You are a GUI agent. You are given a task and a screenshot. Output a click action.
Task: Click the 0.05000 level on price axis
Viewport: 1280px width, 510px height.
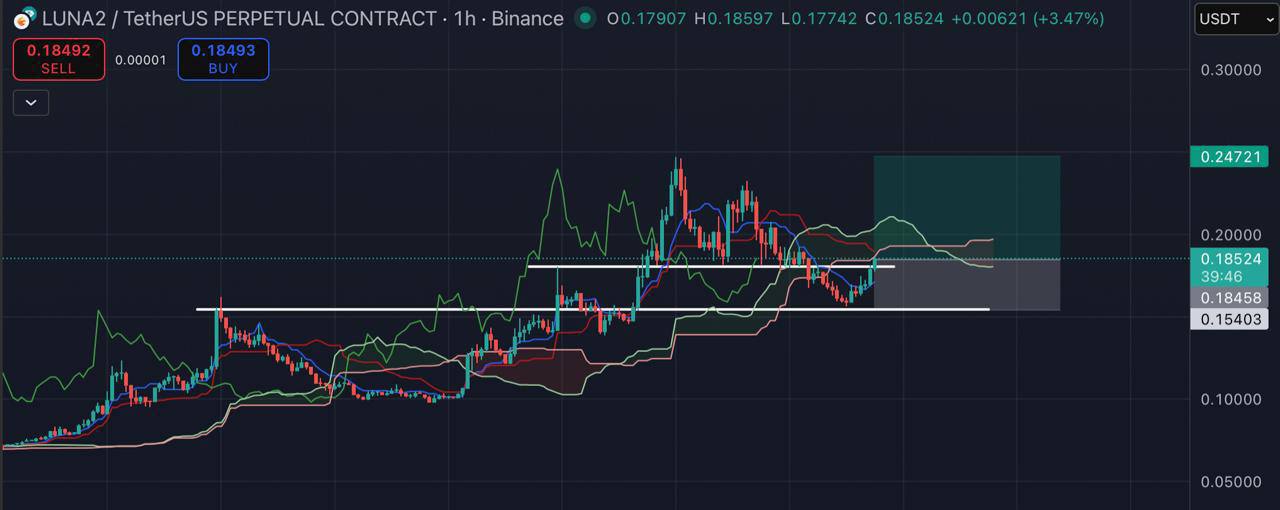pyautogui.click(x=1229, y=481)
